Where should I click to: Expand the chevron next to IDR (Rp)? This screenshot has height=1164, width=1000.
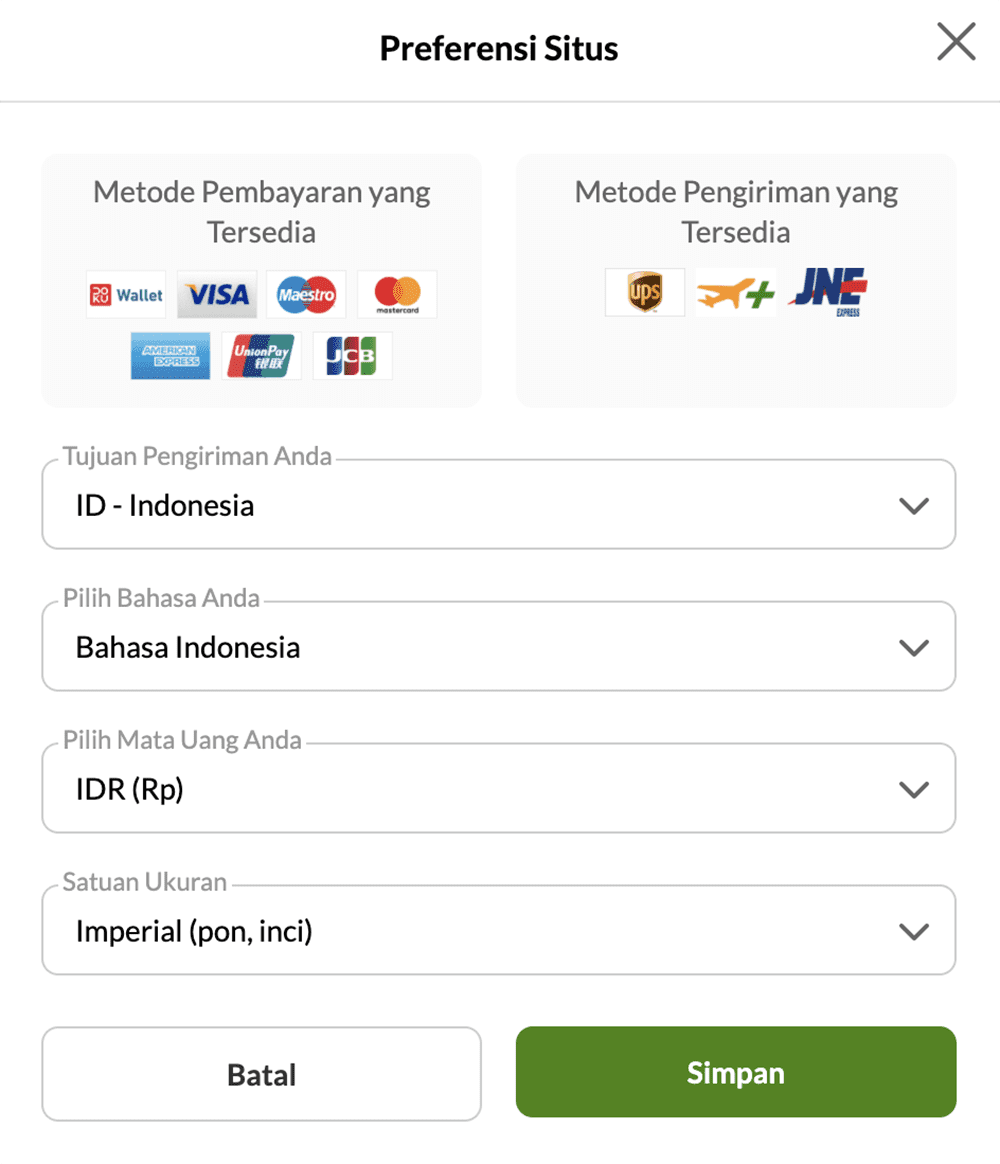[914, 790]
